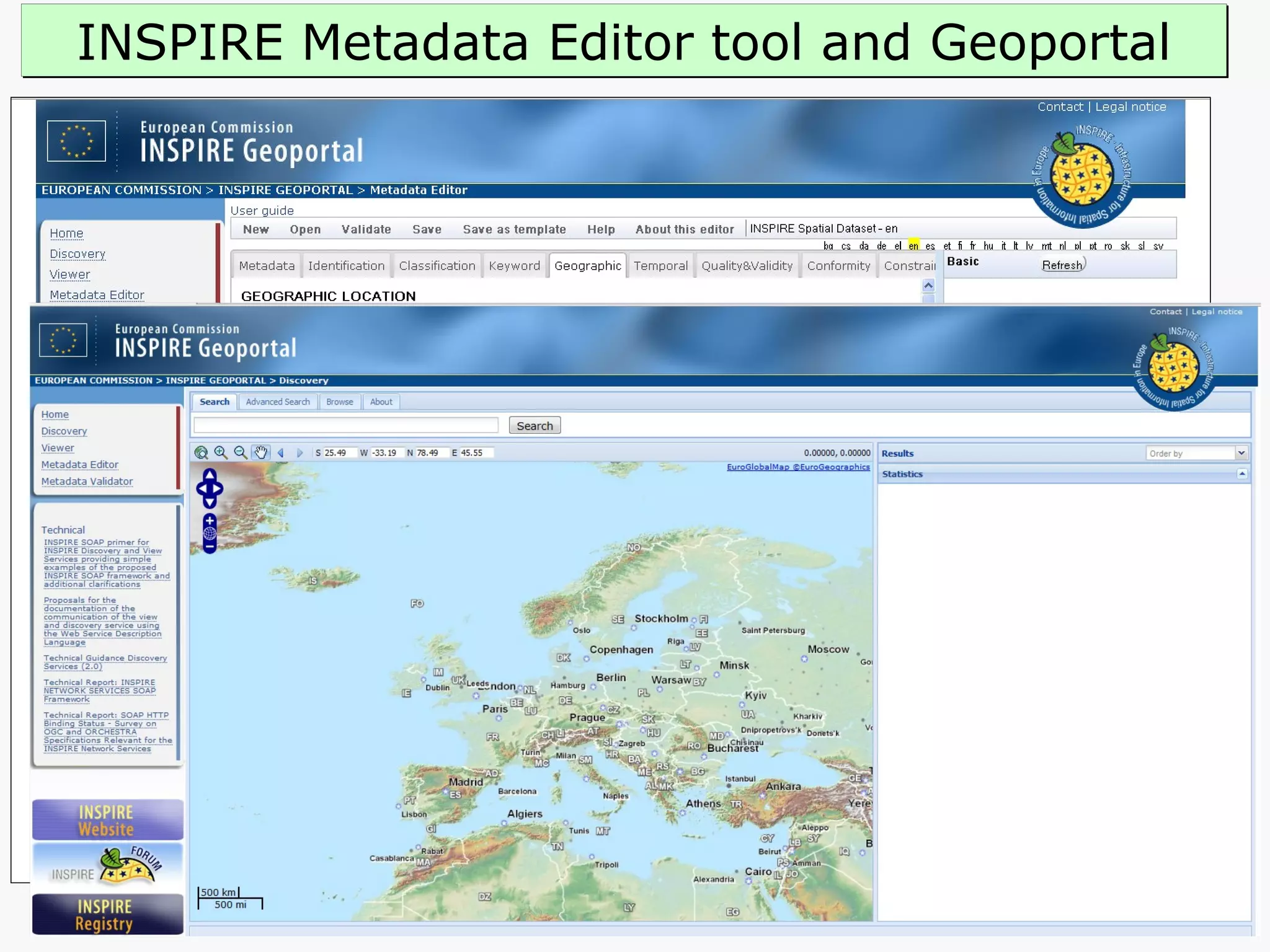Click the INSPIRE logo in Discovery header
Screen dimensions: 1270x952
coord(1173,368)
